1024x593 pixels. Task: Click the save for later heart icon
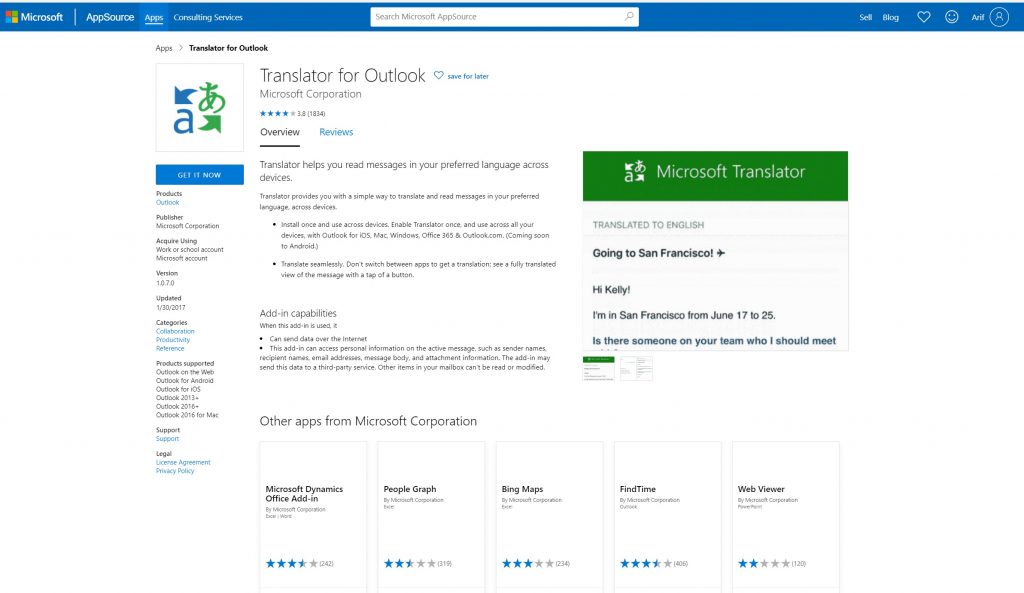point(439,76)
